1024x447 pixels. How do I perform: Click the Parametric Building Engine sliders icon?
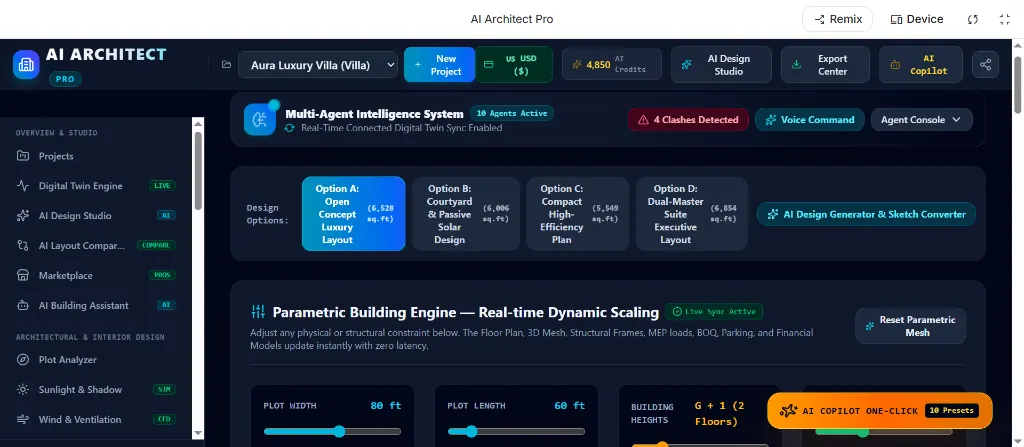[x=258, y=312]
